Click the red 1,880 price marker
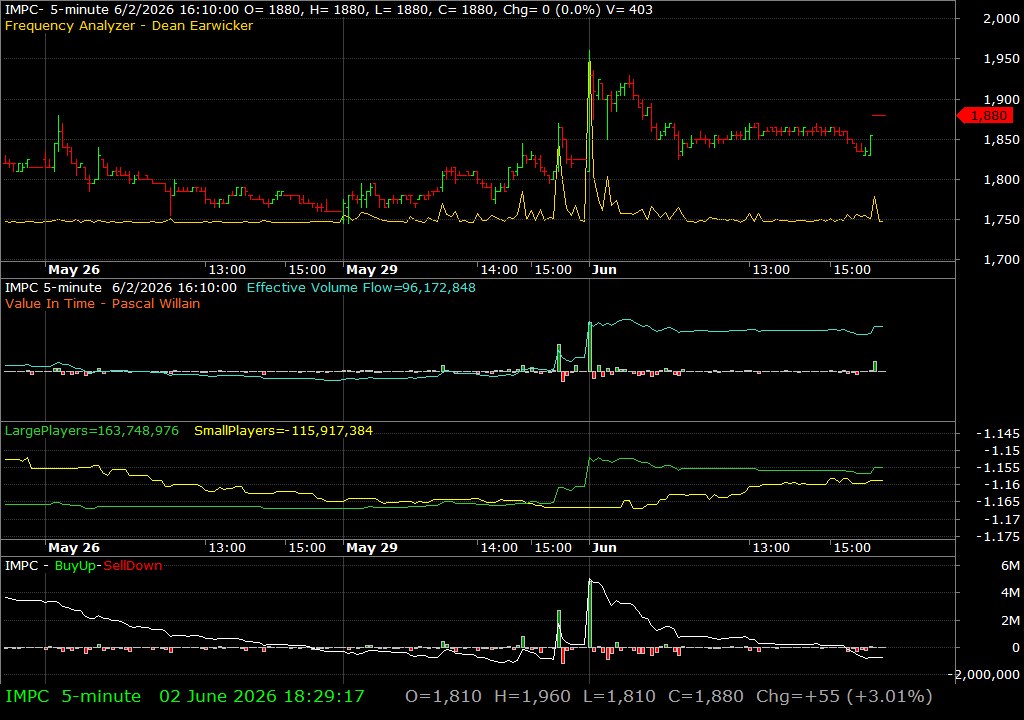The height and width of the screenshot is (720, 1024). point(985,116)
